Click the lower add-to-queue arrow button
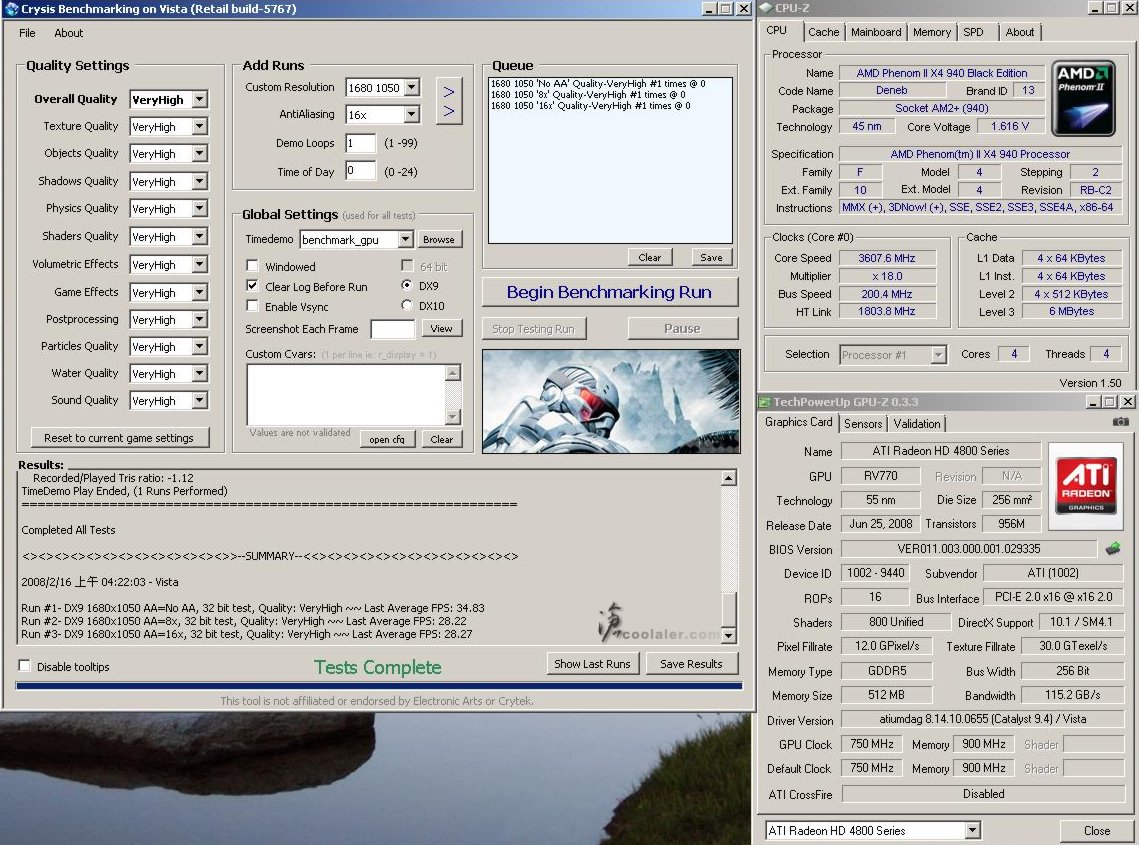This screenshot has height=845, width=1139. 449,112
